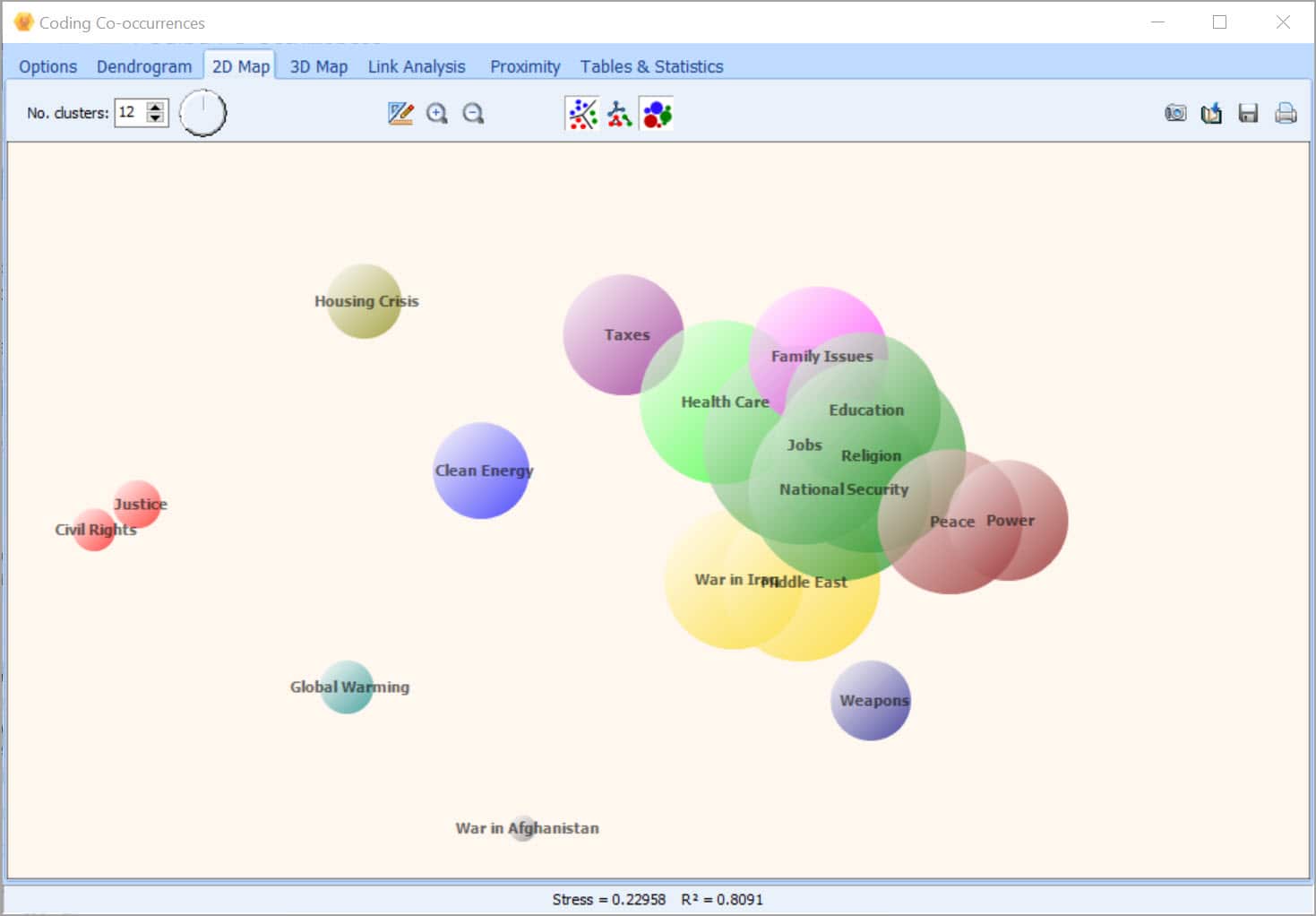Select the War in Afghanistan node
This screenshot has height=916, width=1316.
click(x=523, y=828)
